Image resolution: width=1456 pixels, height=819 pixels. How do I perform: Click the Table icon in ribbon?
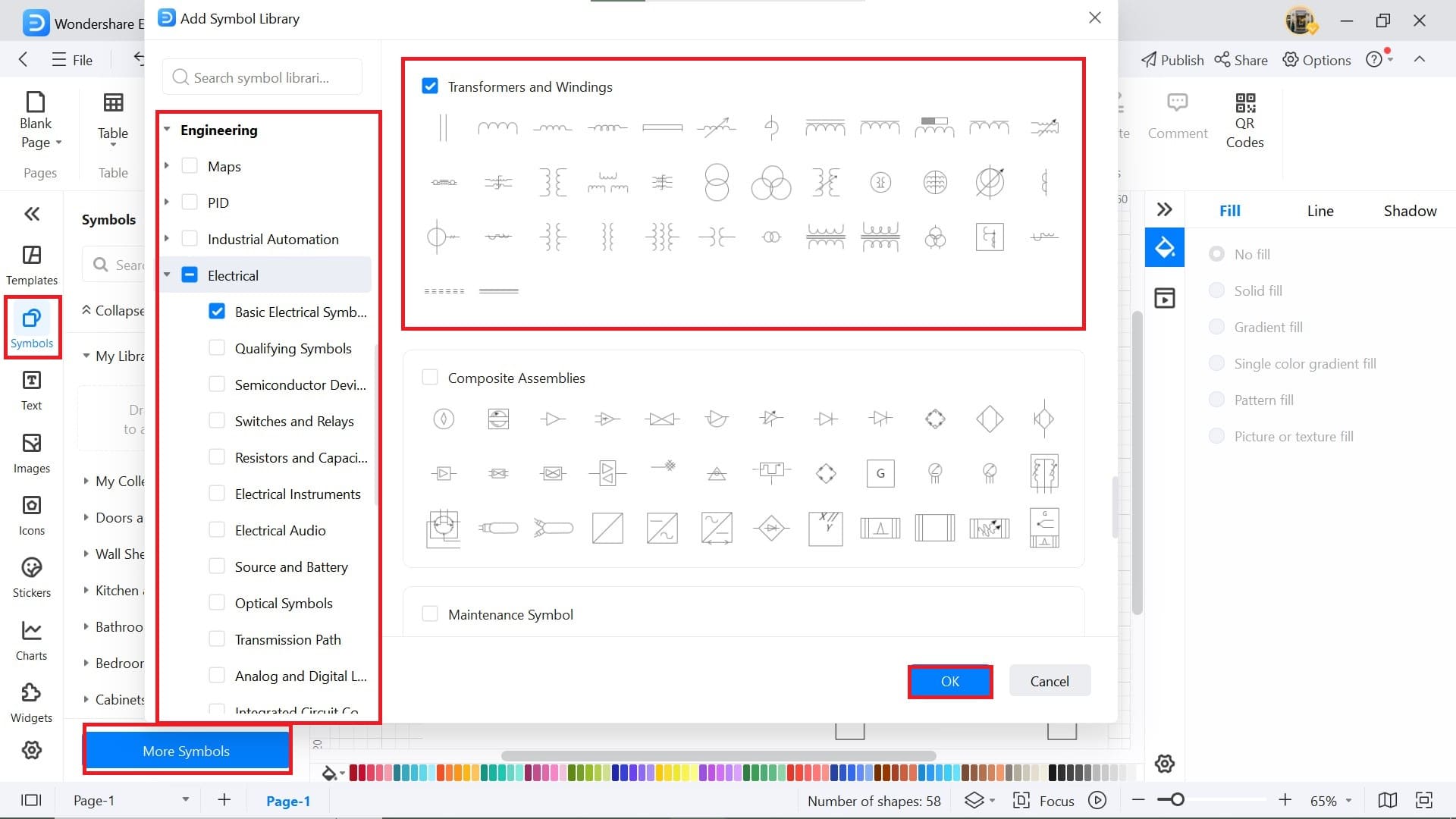[x=113, y=102]
